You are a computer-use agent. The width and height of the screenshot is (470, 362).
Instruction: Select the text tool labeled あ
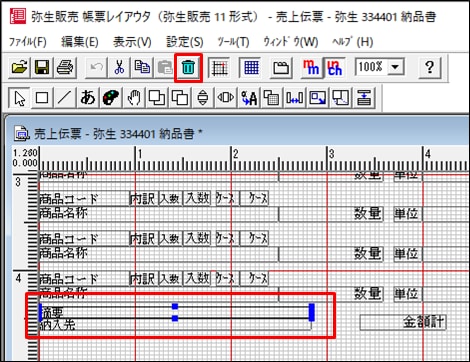point(88,98)
